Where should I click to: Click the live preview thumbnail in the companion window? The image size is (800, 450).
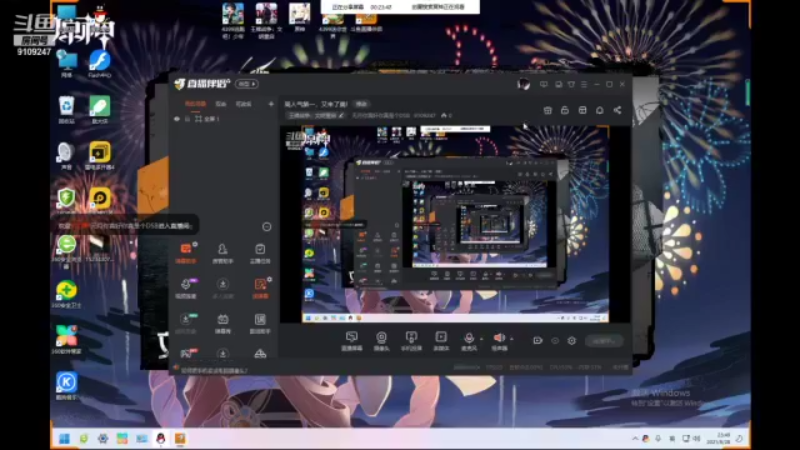(x=455, y=224)
